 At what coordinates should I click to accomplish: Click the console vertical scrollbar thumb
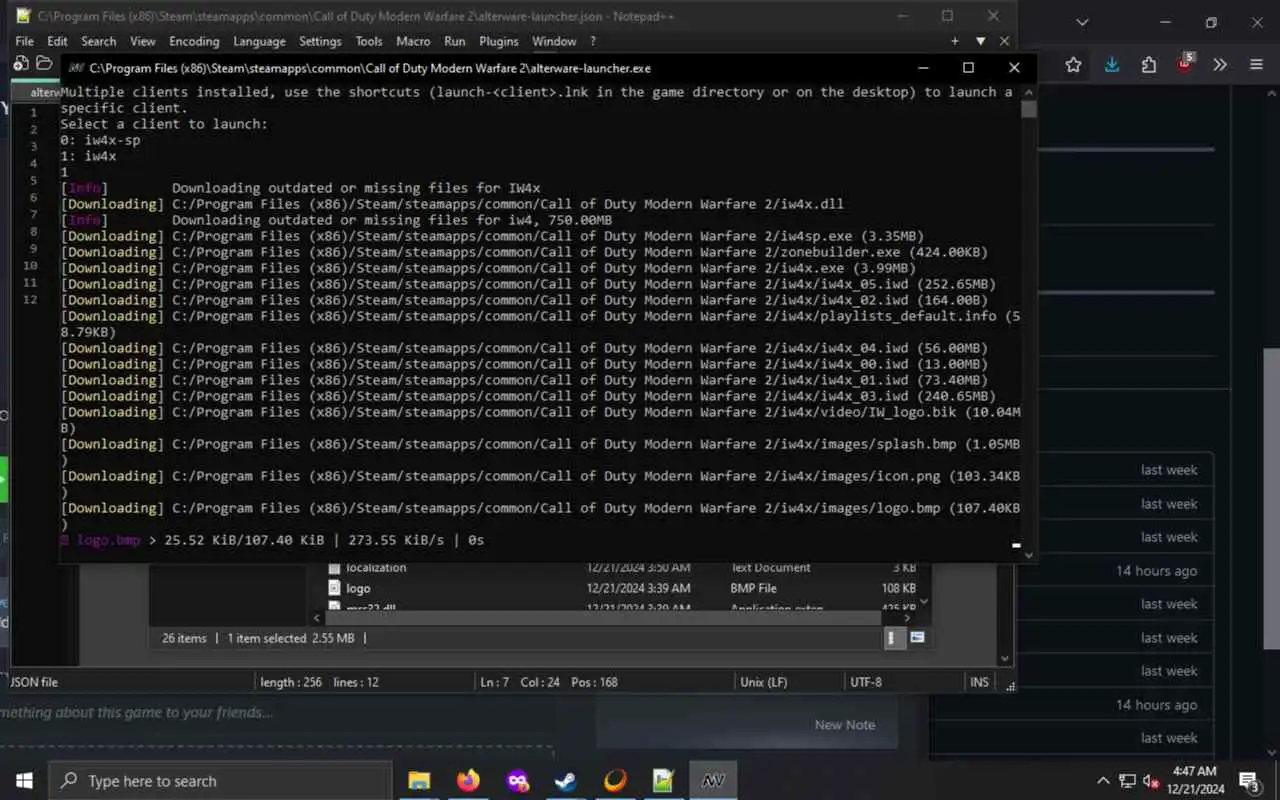1029,108
